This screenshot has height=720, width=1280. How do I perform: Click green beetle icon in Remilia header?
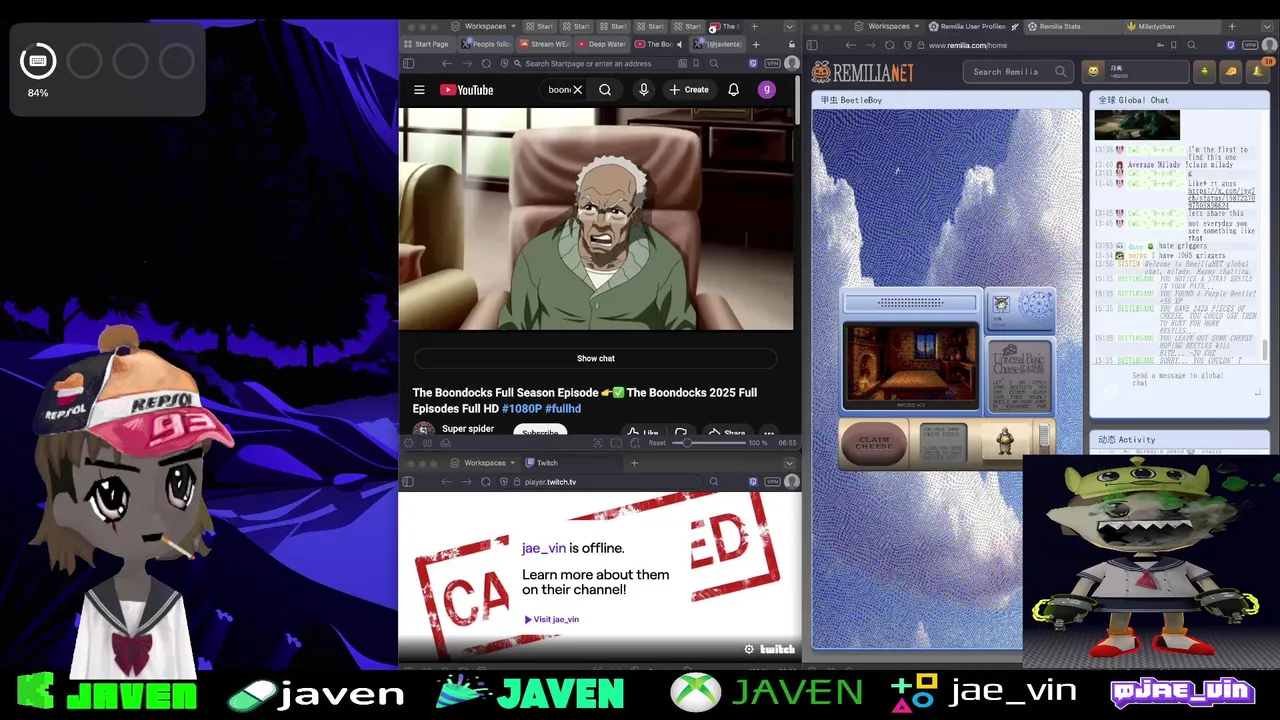point(1205,71)
